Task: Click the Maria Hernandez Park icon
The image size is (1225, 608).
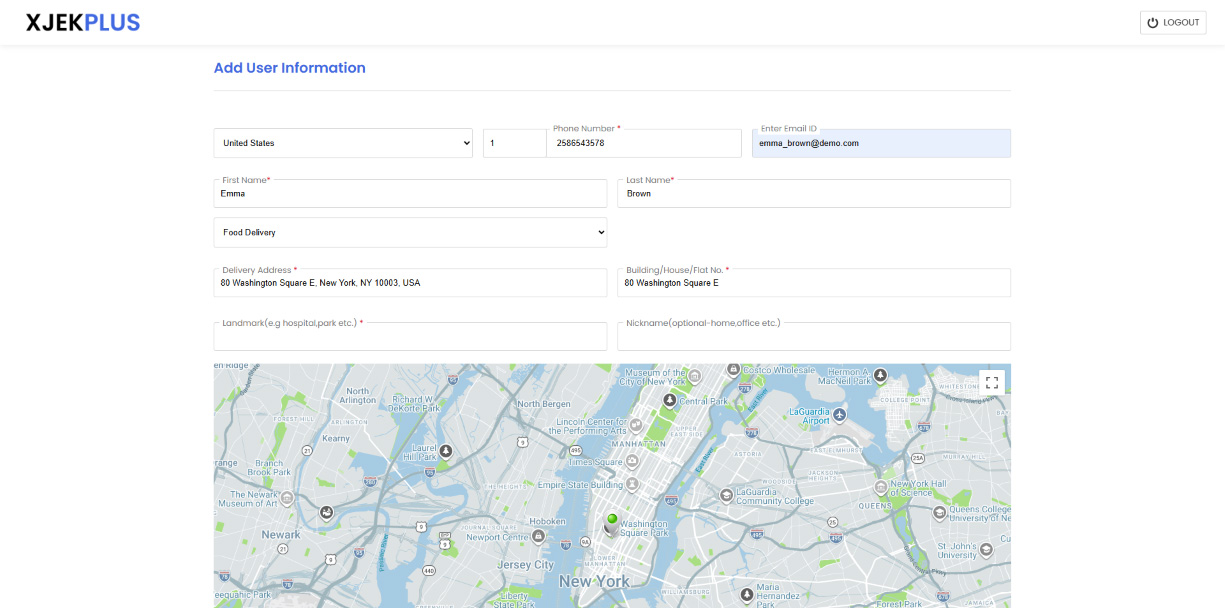Action: point(747,595)
